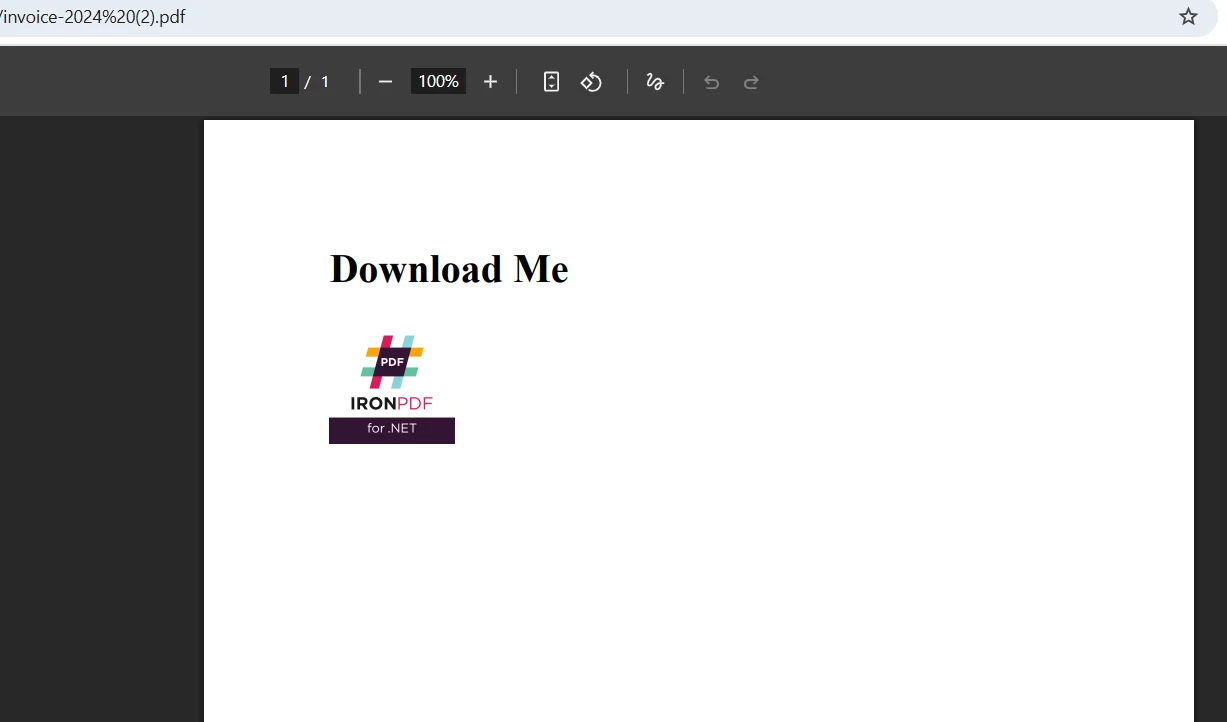Click the Download Me heading
Viewport: 1227px width, 722px height.
pyautogui.click(x=448, y=268)
